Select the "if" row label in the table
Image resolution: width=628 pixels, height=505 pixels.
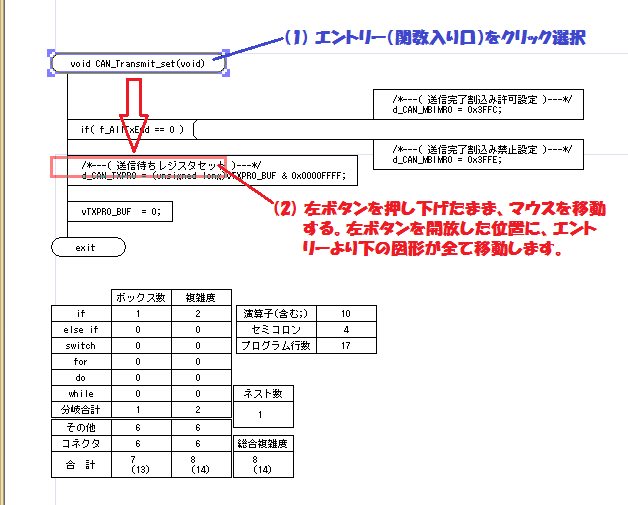click(x=81, y=314)
